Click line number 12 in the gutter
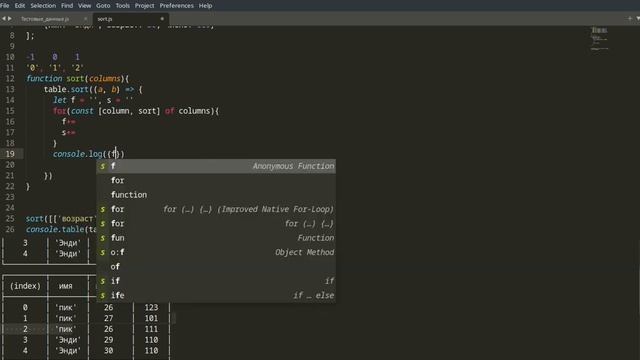Viewport: 640px width, 360px height. [10, 78]
